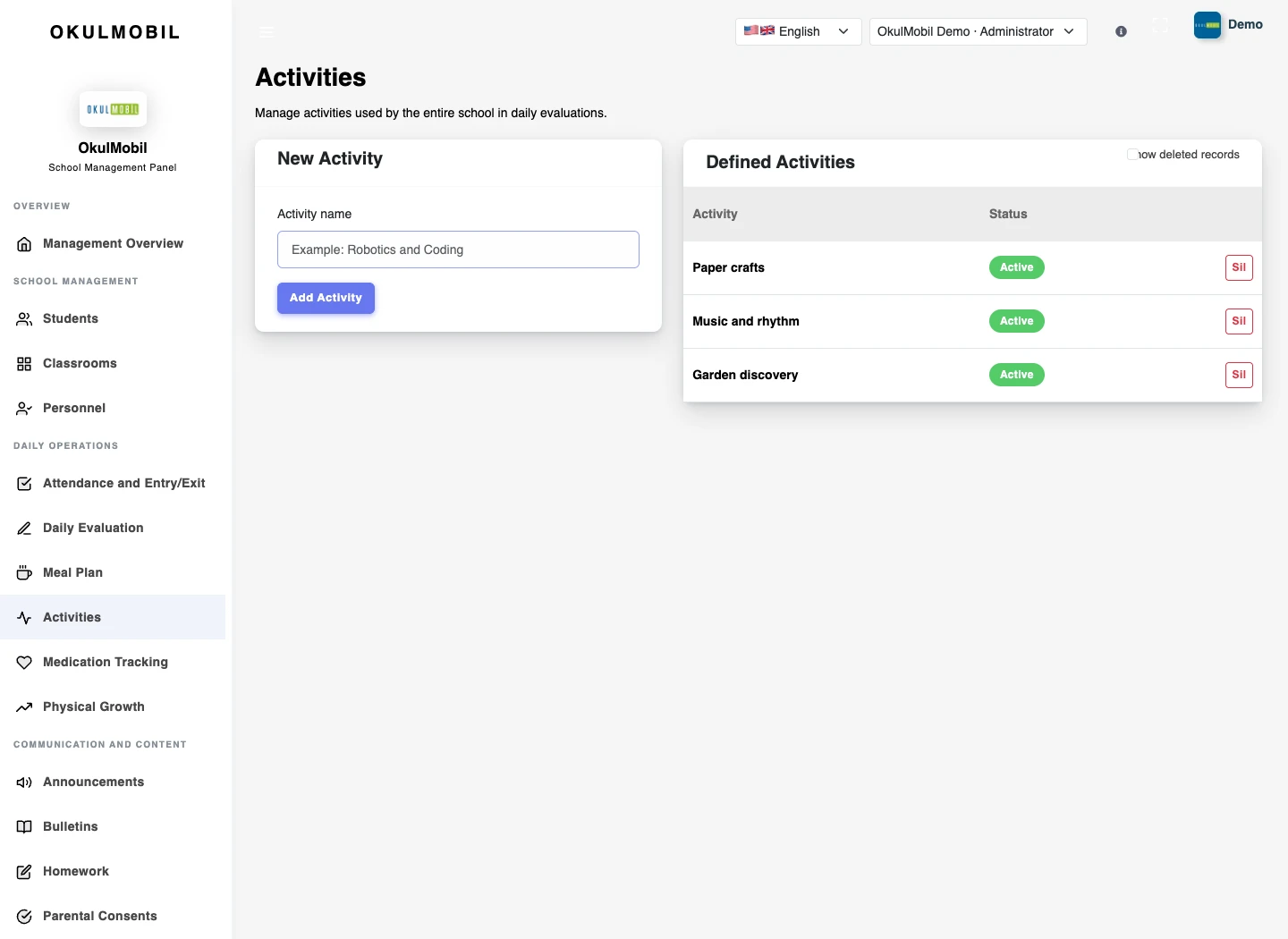Click the Parental Consents check-circle icon
The image size is (1288, 939).
[x=24, y=917]
